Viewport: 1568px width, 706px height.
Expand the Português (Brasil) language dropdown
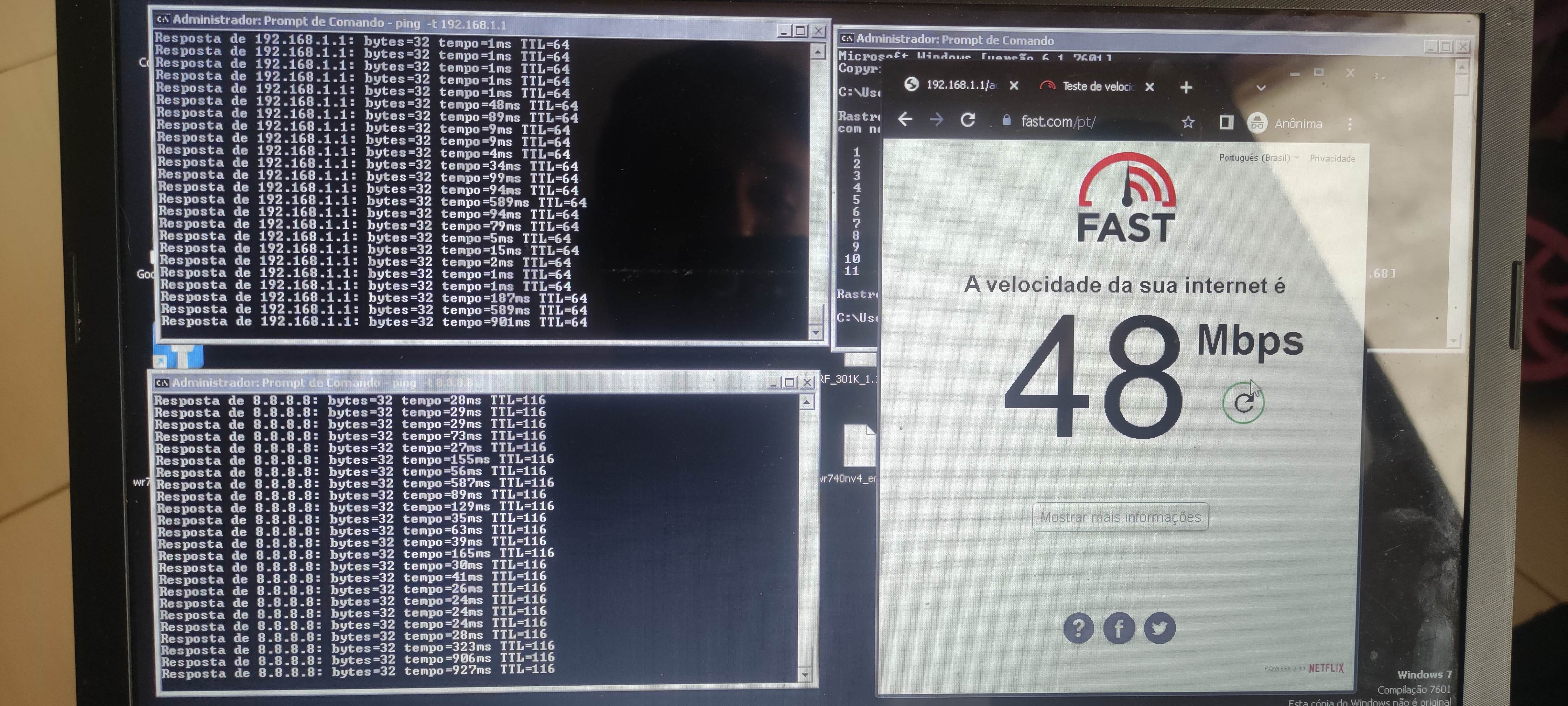pos(1258,158)
